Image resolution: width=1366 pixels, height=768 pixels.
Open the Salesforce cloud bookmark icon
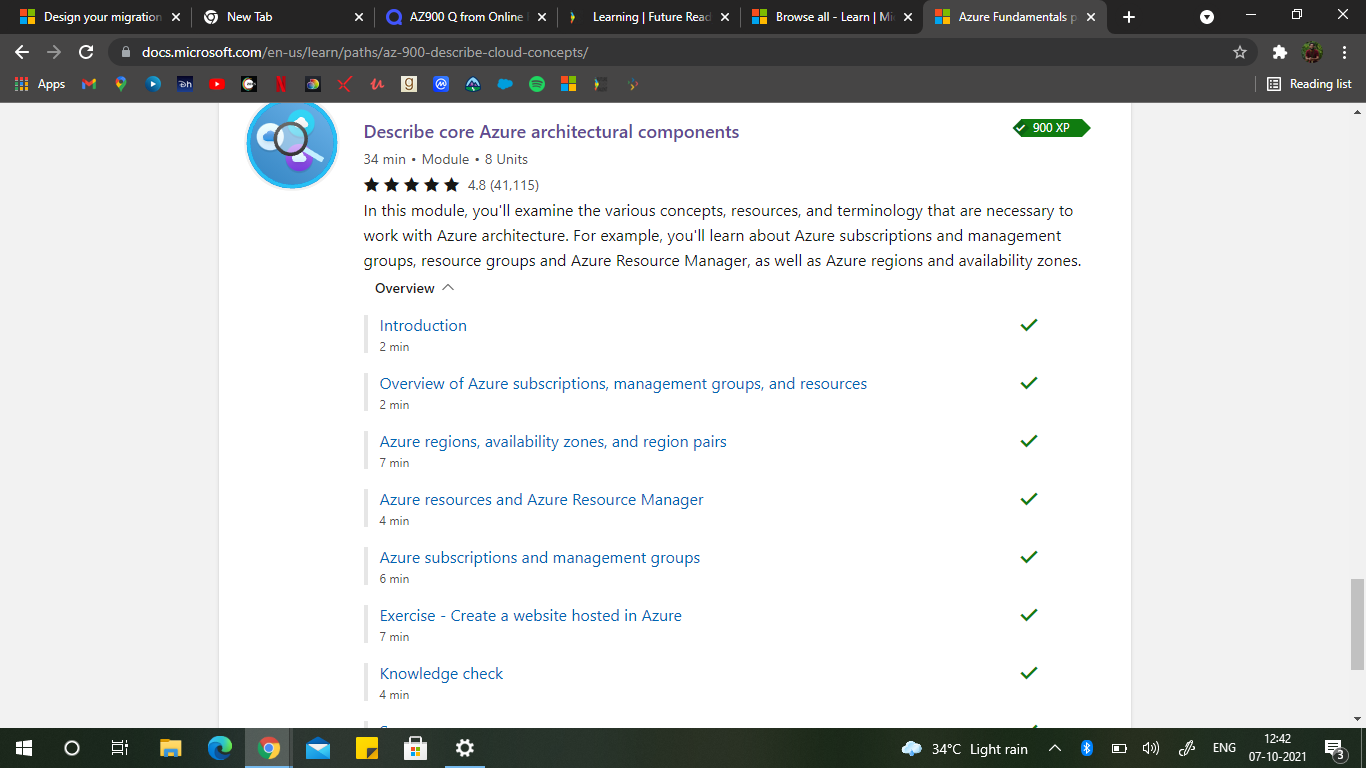pos(505,84)
